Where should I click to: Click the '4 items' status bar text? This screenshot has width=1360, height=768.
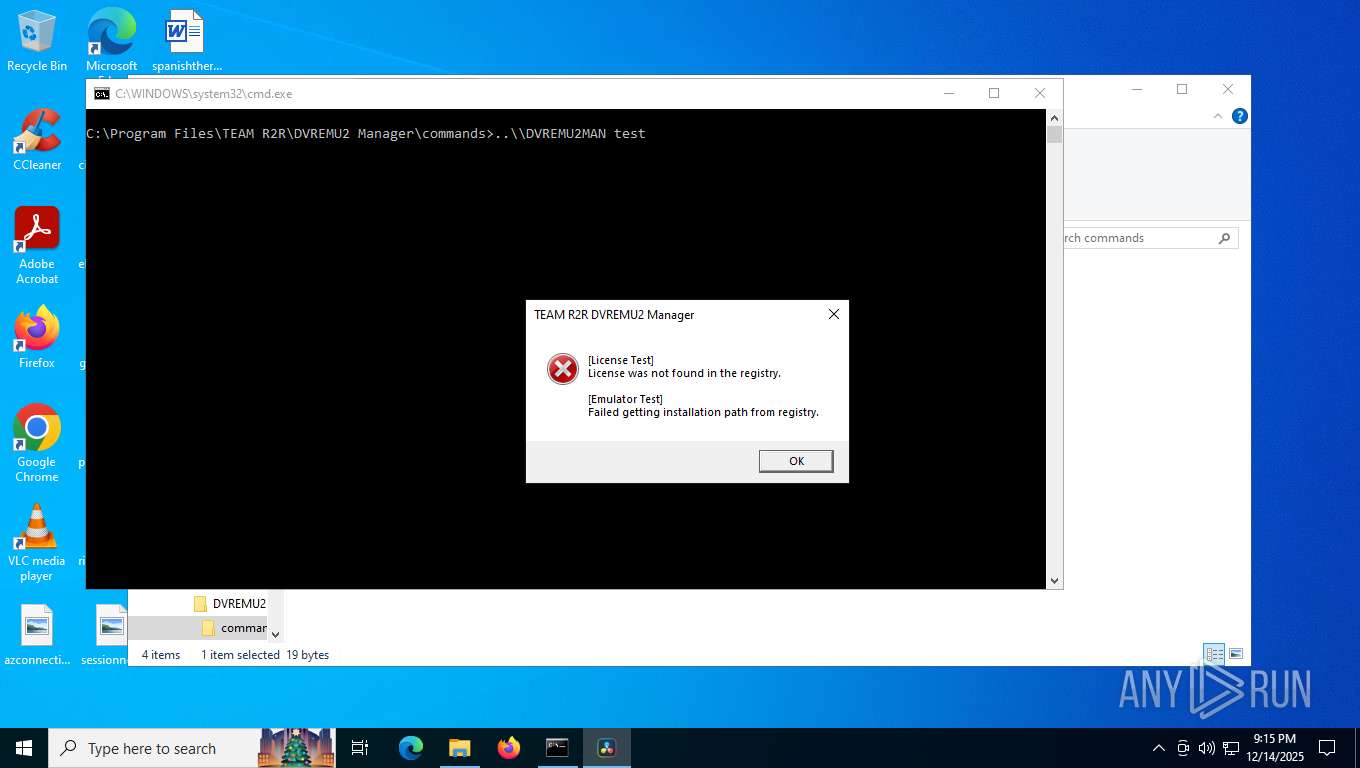(161, 655)
